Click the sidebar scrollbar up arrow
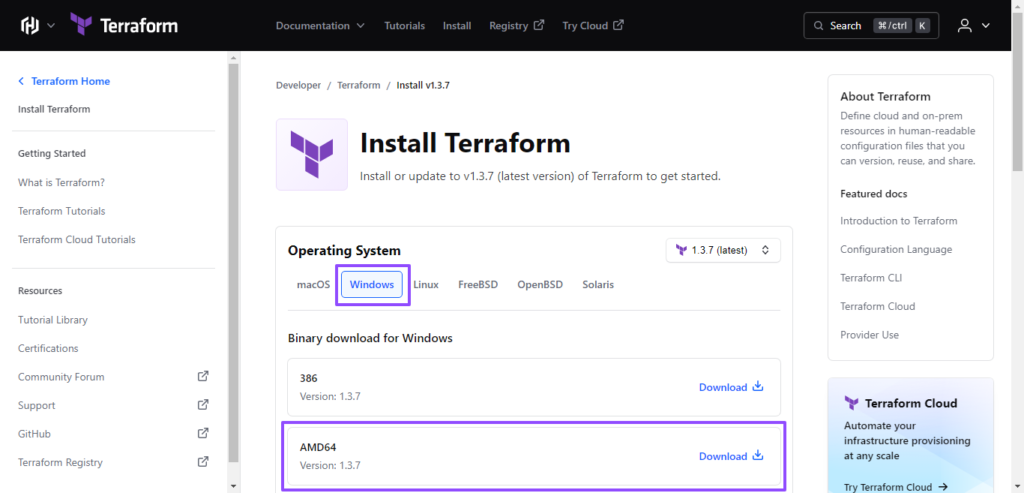Screen dimensions: 1024x493 point(234,57)
